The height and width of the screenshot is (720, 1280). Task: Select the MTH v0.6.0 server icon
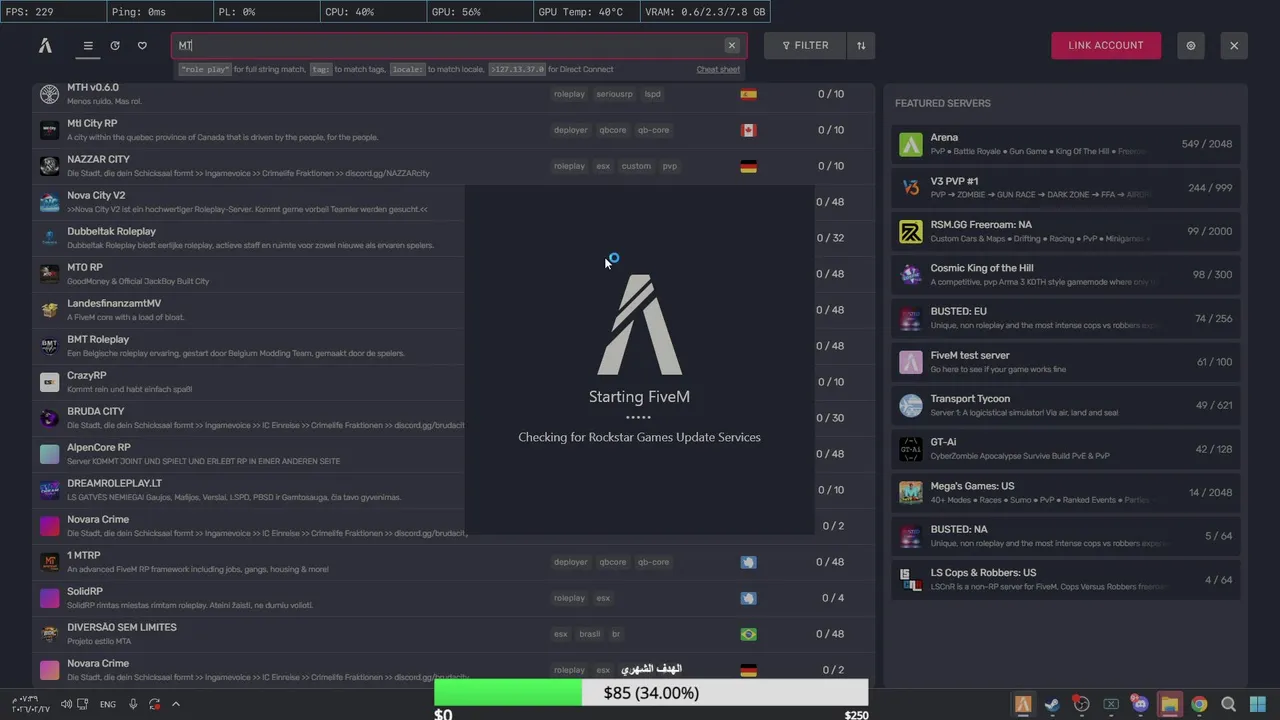click(49, 94)
